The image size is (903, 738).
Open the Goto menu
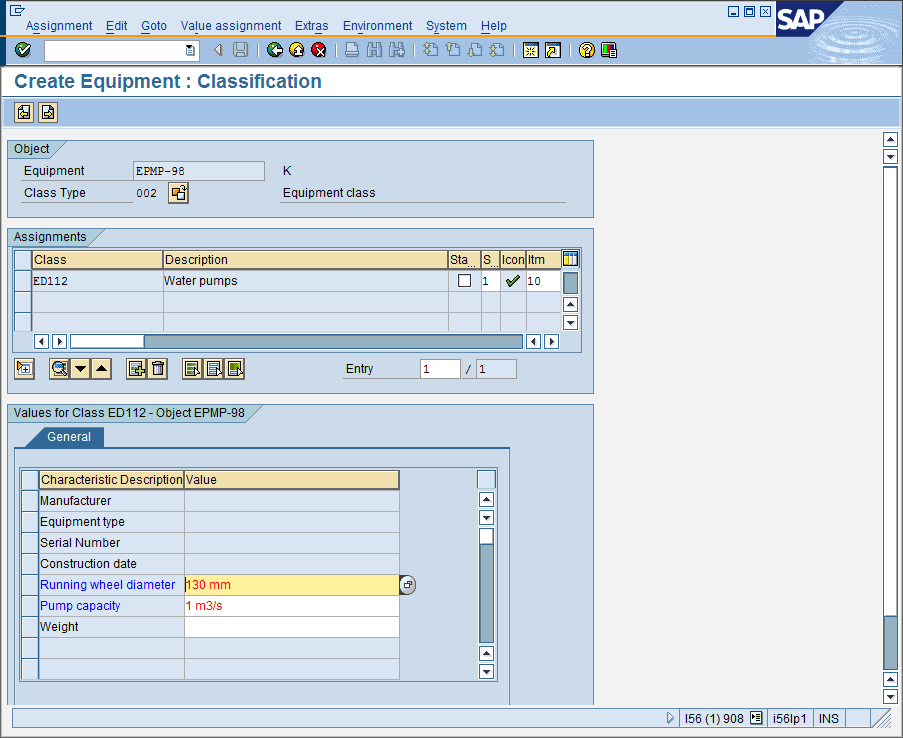[x=154, y=26]
